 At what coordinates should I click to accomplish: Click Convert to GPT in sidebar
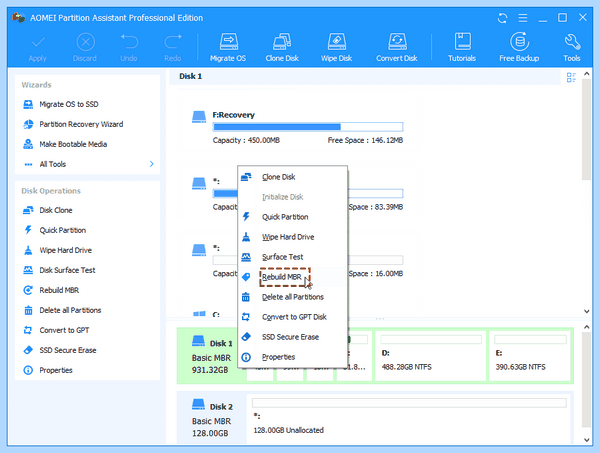(x=56, y=330)
